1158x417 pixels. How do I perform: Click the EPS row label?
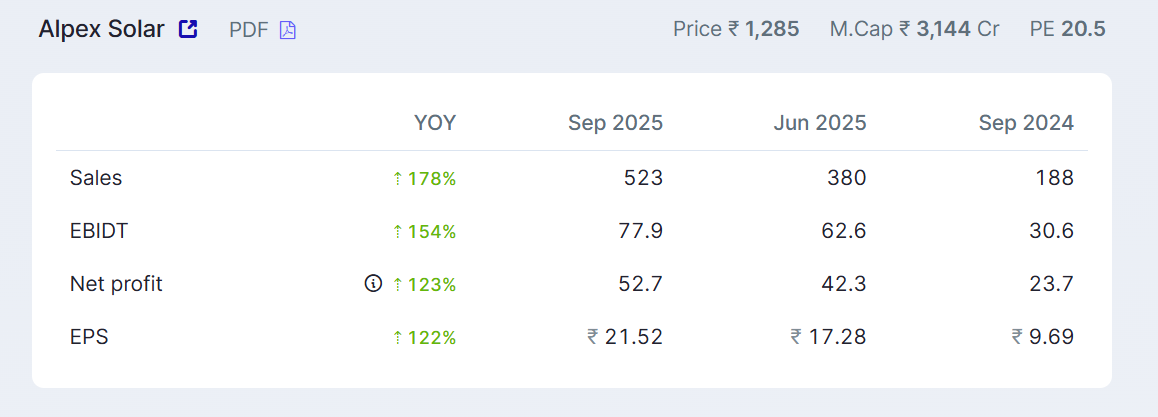(89, 337)
